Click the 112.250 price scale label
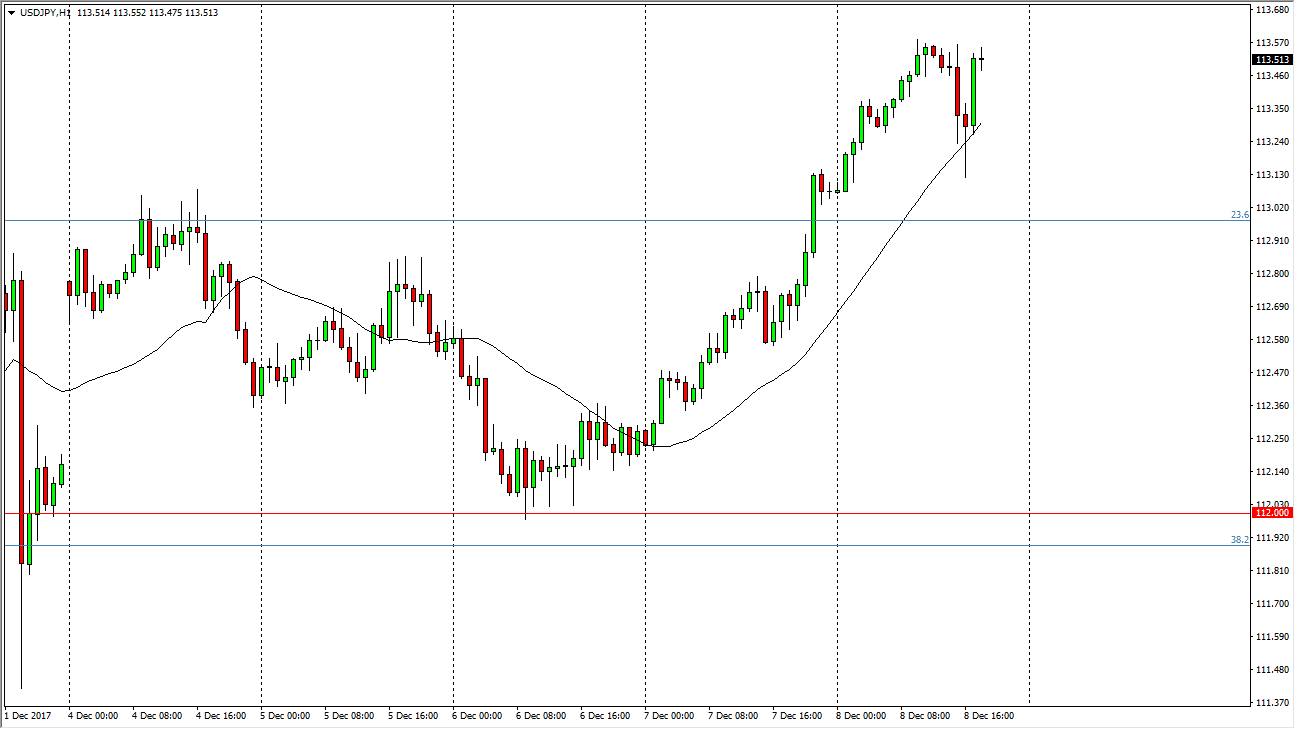 pyautogui.click(x=1272, y=438)
